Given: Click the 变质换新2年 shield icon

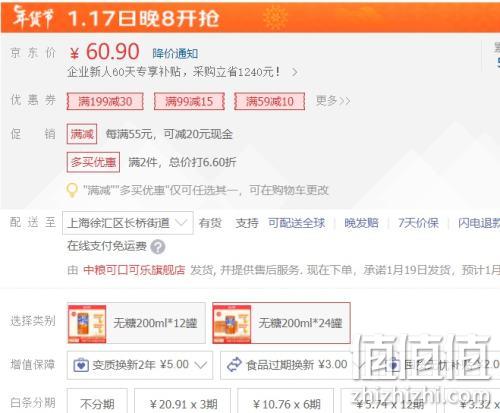Looking at the screenshot, I should click(81, 365).
